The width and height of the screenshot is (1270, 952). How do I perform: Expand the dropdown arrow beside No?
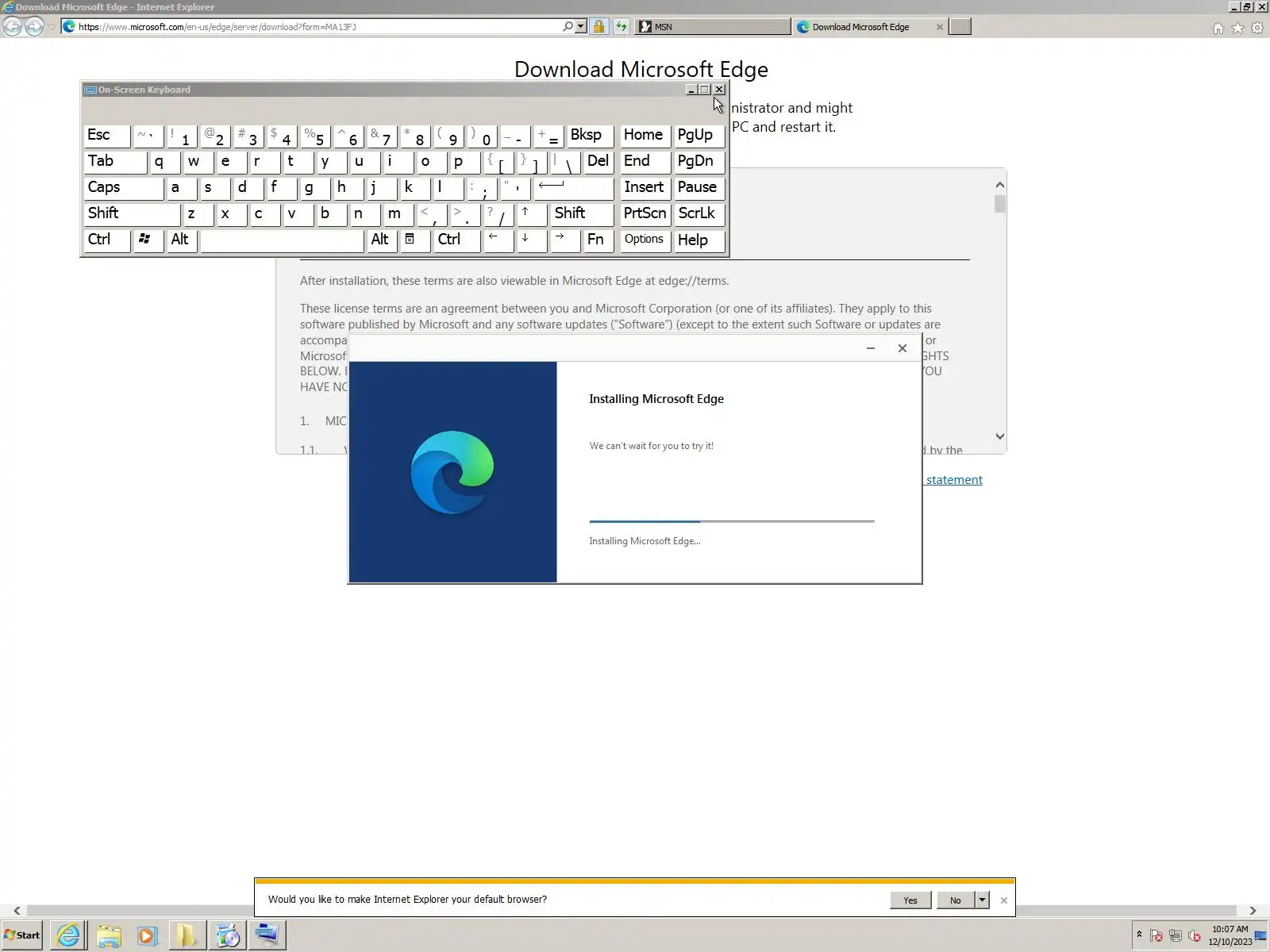(x=983, y=900)
